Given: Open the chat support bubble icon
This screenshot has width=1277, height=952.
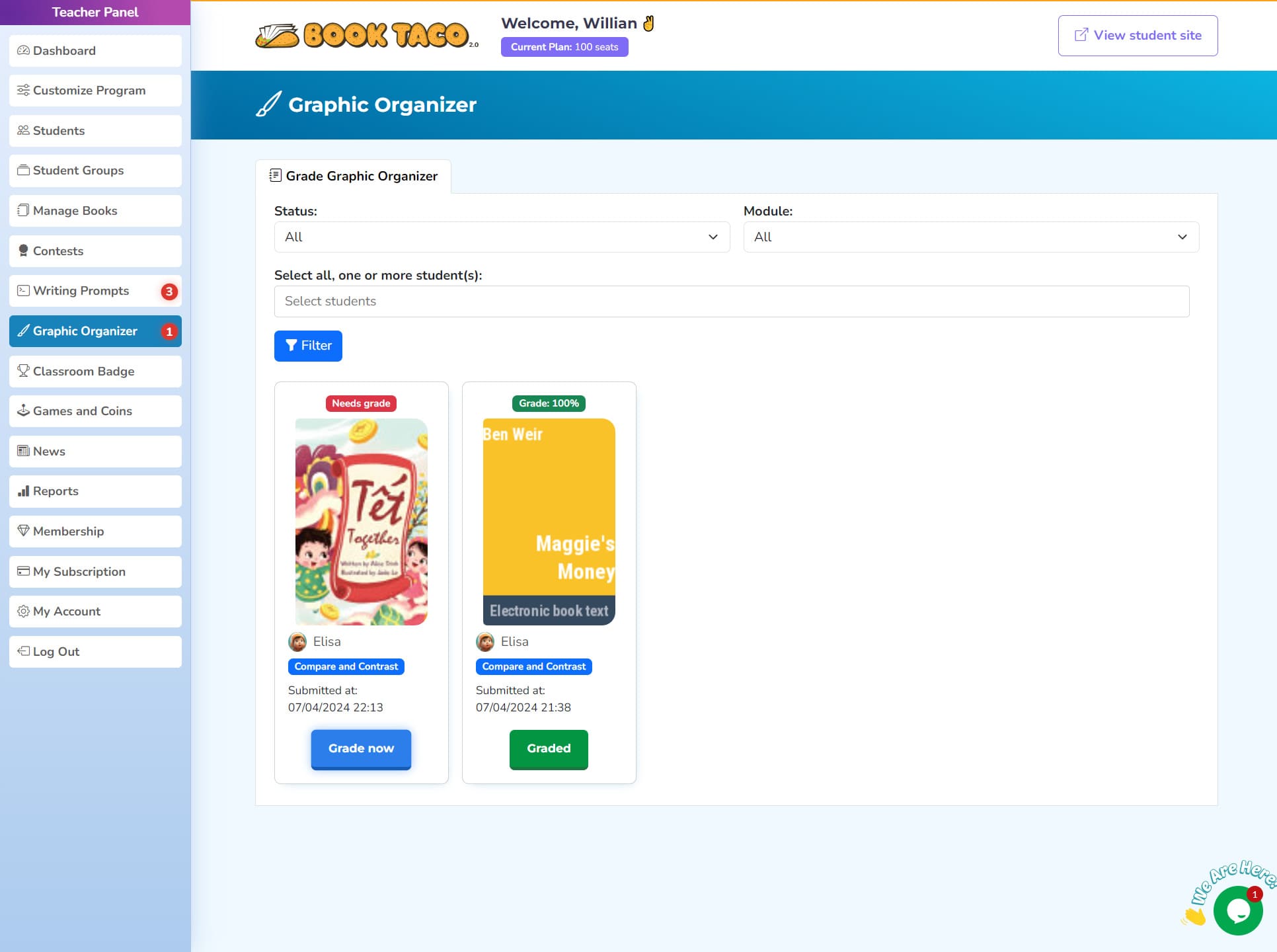Looking at the screenshot, I should (x=1237, y=911).
